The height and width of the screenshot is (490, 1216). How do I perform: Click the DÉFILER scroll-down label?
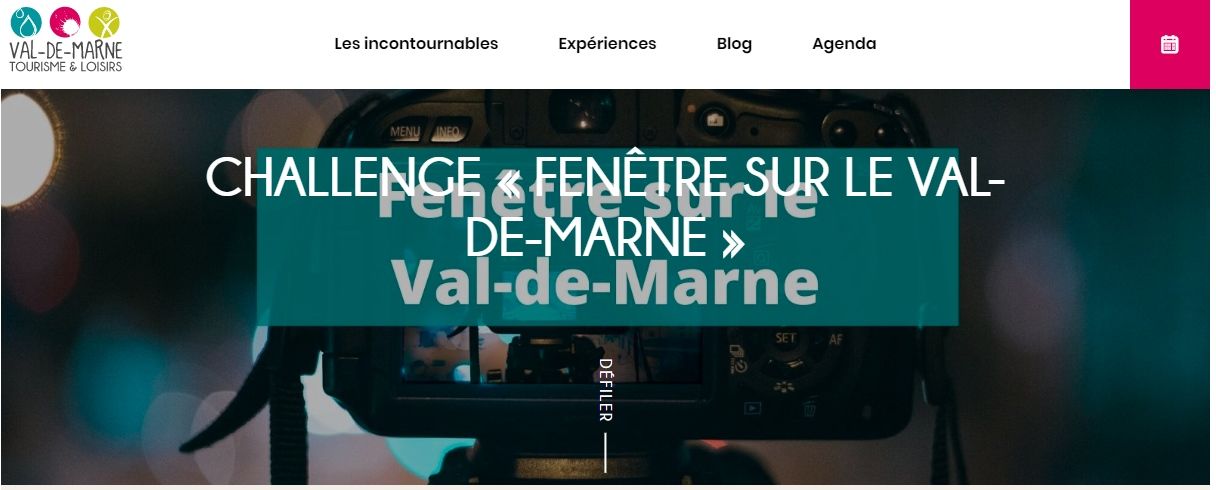(605, 389)
